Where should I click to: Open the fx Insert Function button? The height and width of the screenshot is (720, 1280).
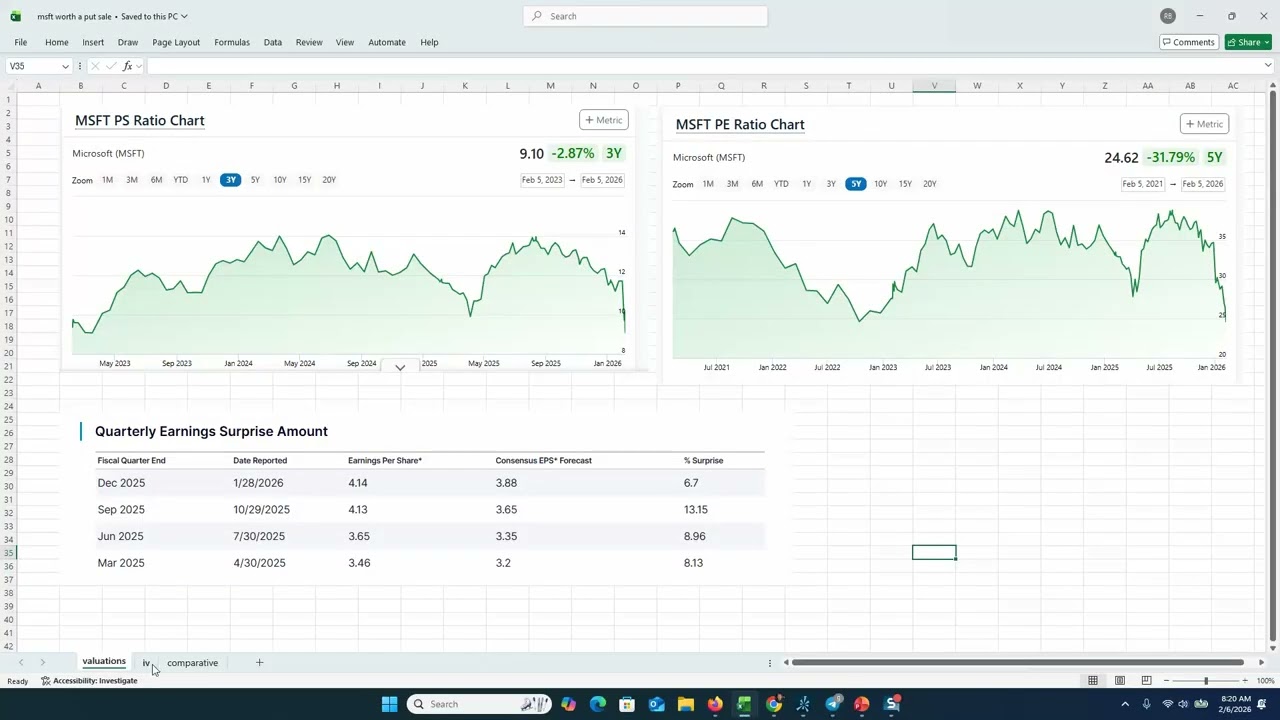point(127,66)
